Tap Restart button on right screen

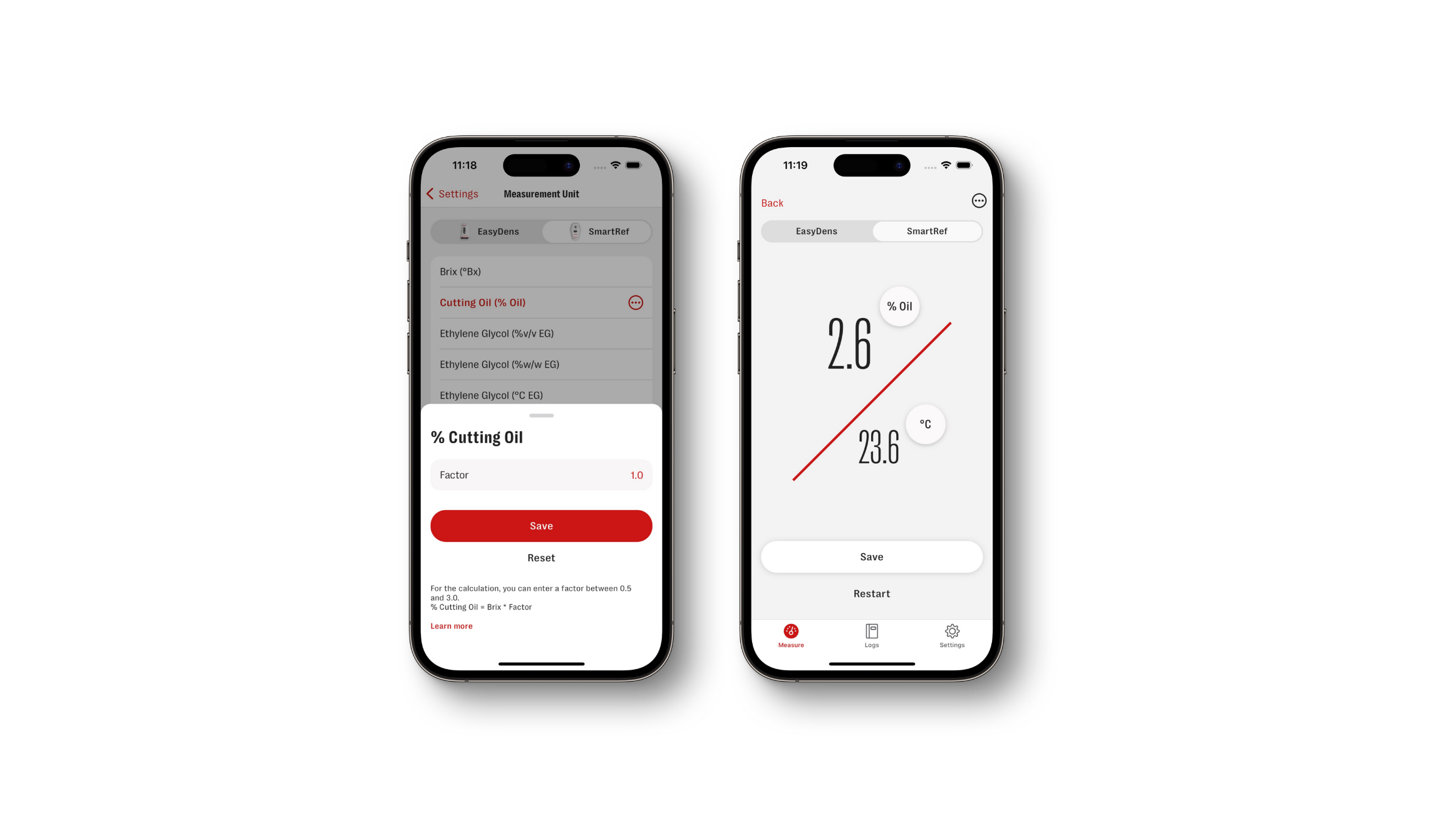(x=870, y=592)
